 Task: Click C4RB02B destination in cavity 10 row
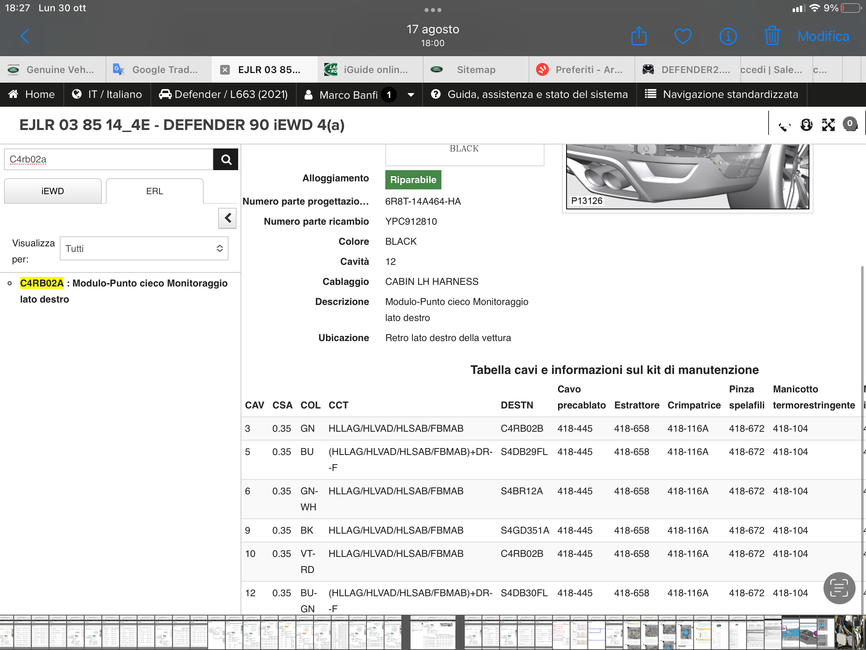(522, 554)
